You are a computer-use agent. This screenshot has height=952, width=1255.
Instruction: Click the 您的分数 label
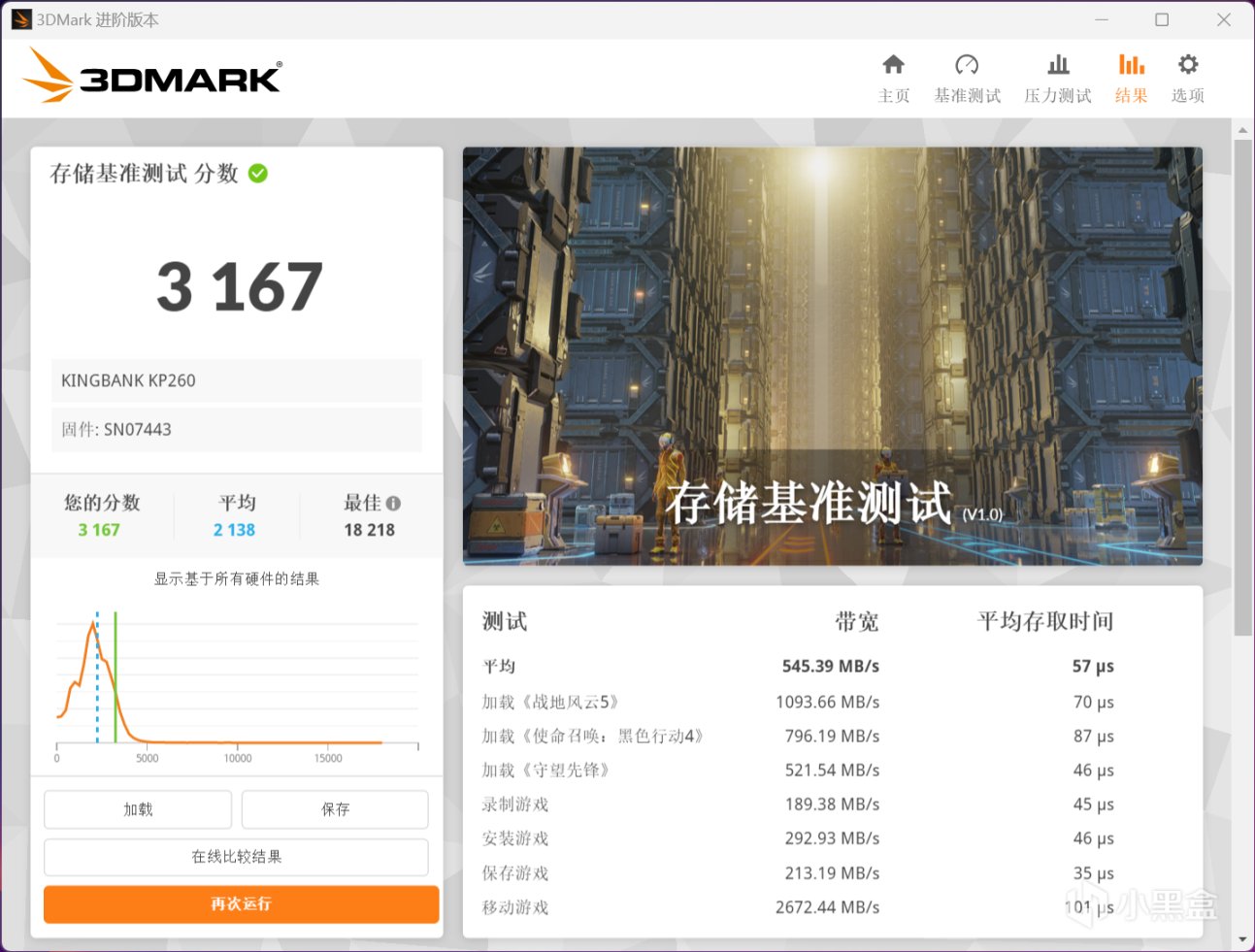[x=102, y=503]
